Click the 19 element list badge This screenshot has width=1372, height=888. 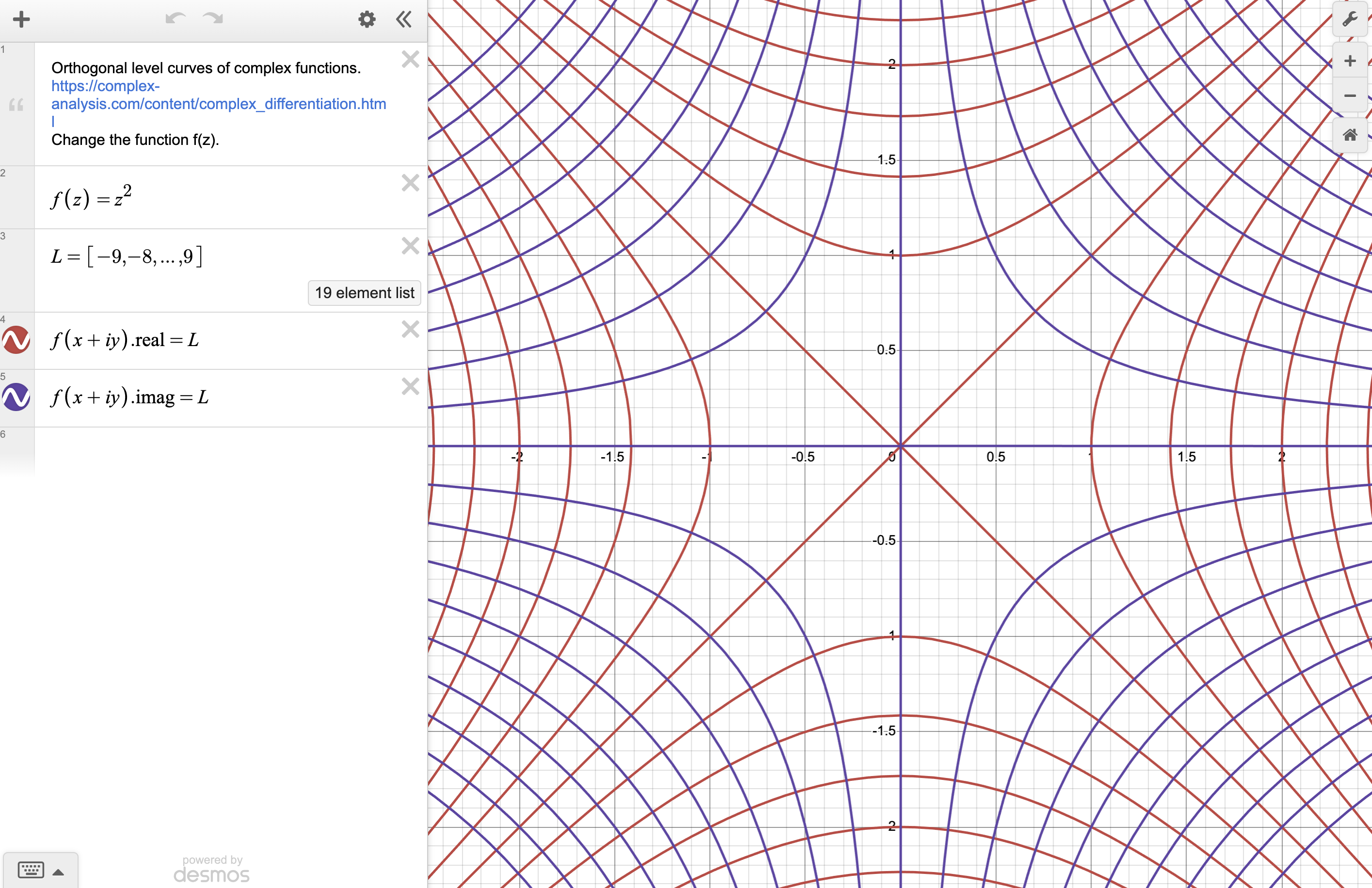pyautogui.click(x=364, y=293)
